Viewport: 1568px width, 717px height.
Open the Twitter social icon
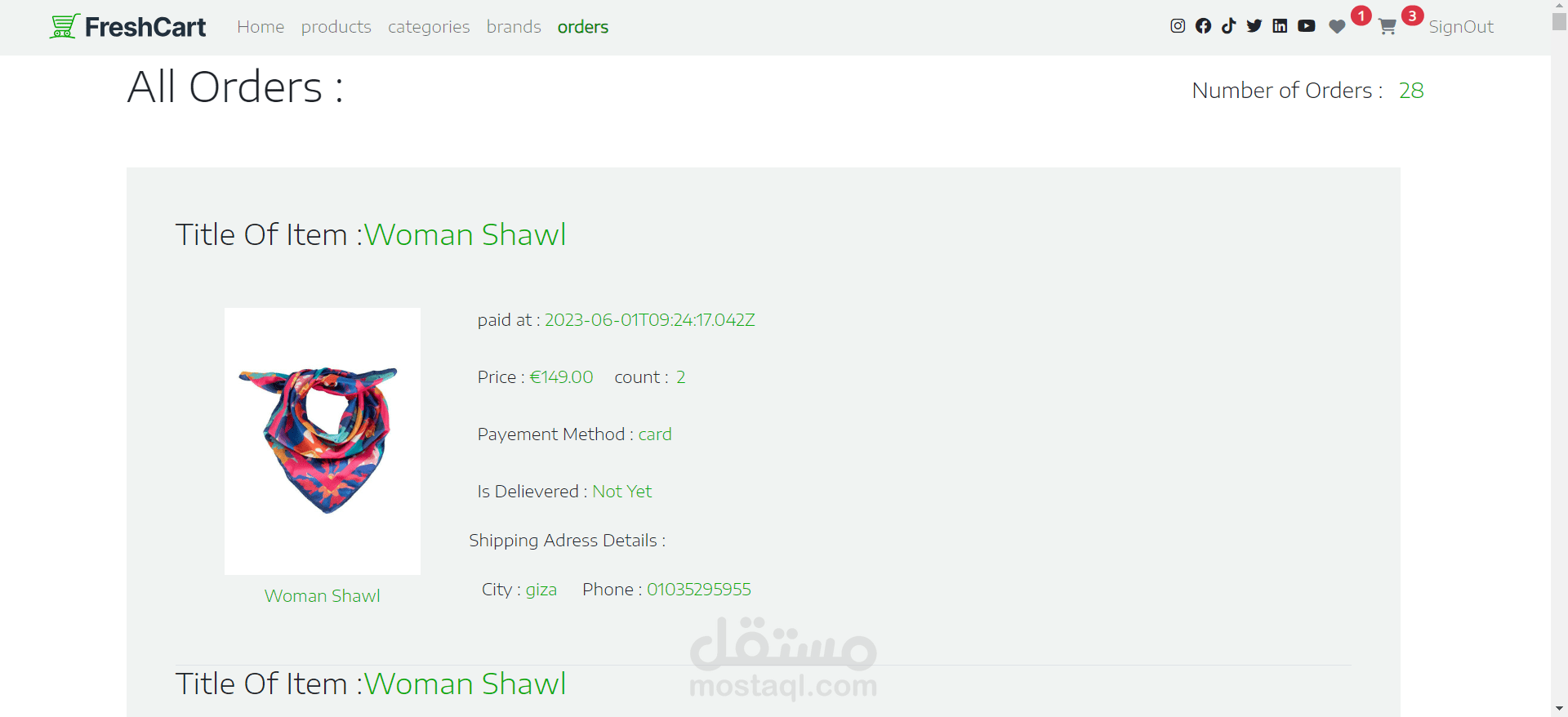pos(1254,26)
